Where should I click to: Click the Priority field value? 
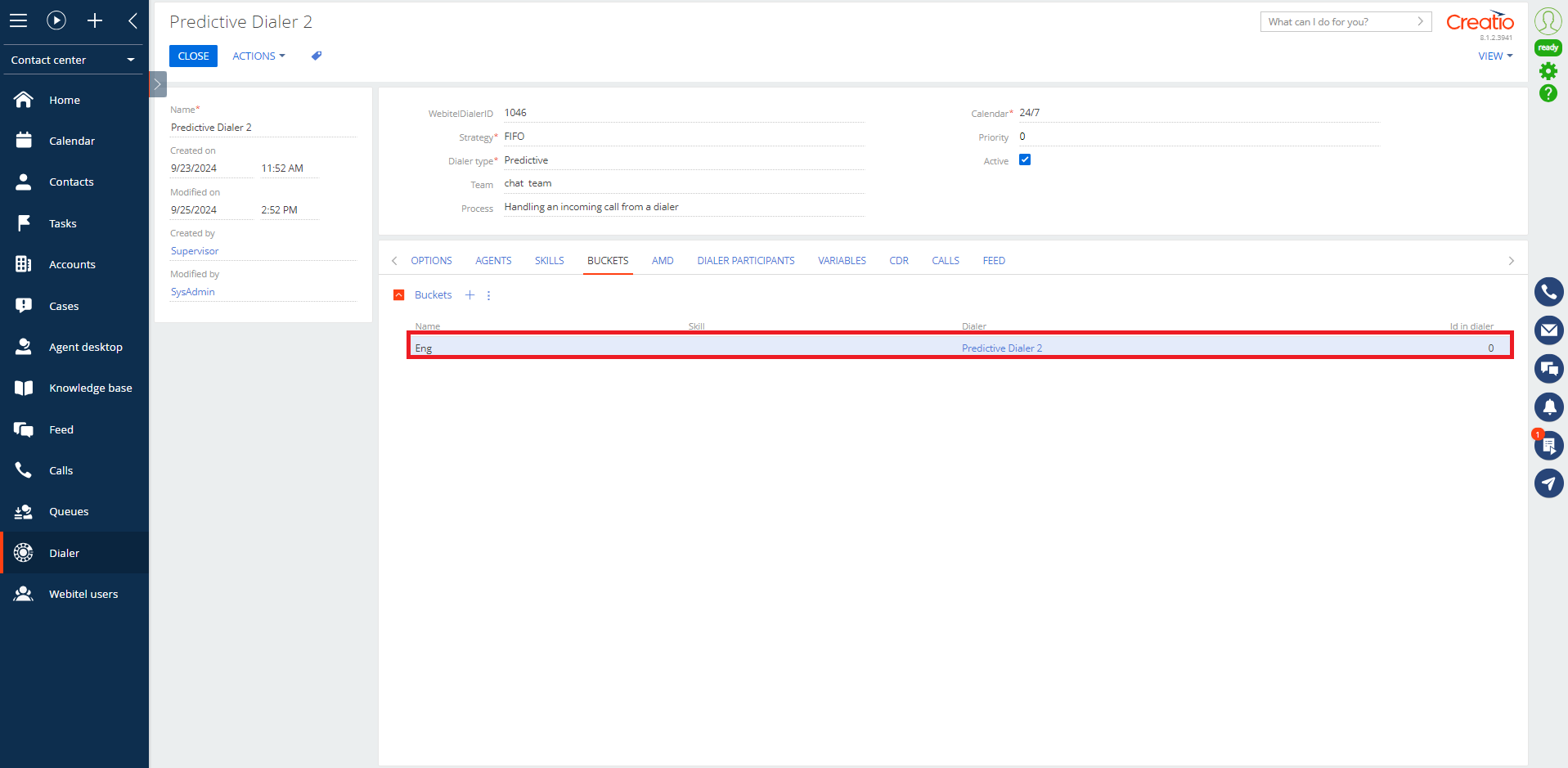click(1198, 137)
